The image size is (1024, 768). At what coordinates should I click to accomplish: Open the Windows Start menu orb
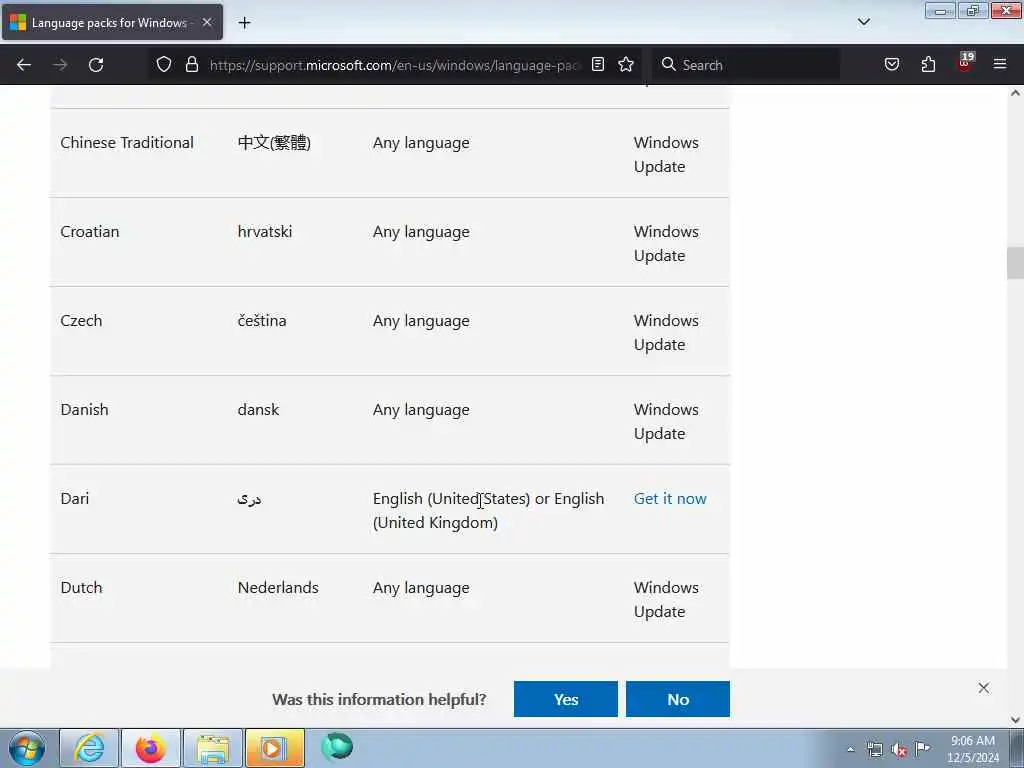(x=27, y=748)
